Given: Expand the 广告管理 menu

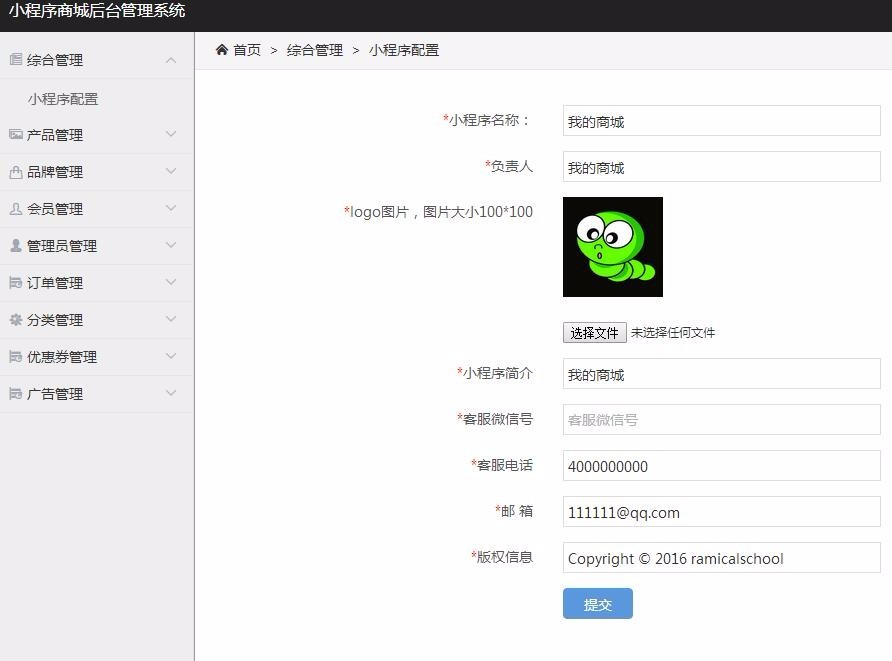Looking at the screenshot, I should (x=170, y=393).
